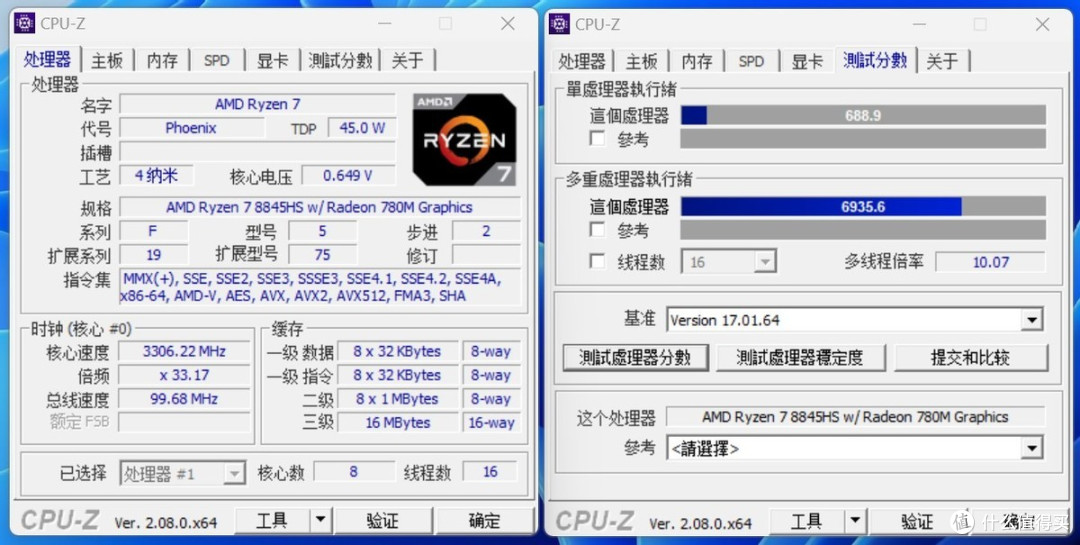Click the empty single-thread 參考 bar
1080x545 pixels.
coord(863,138)
